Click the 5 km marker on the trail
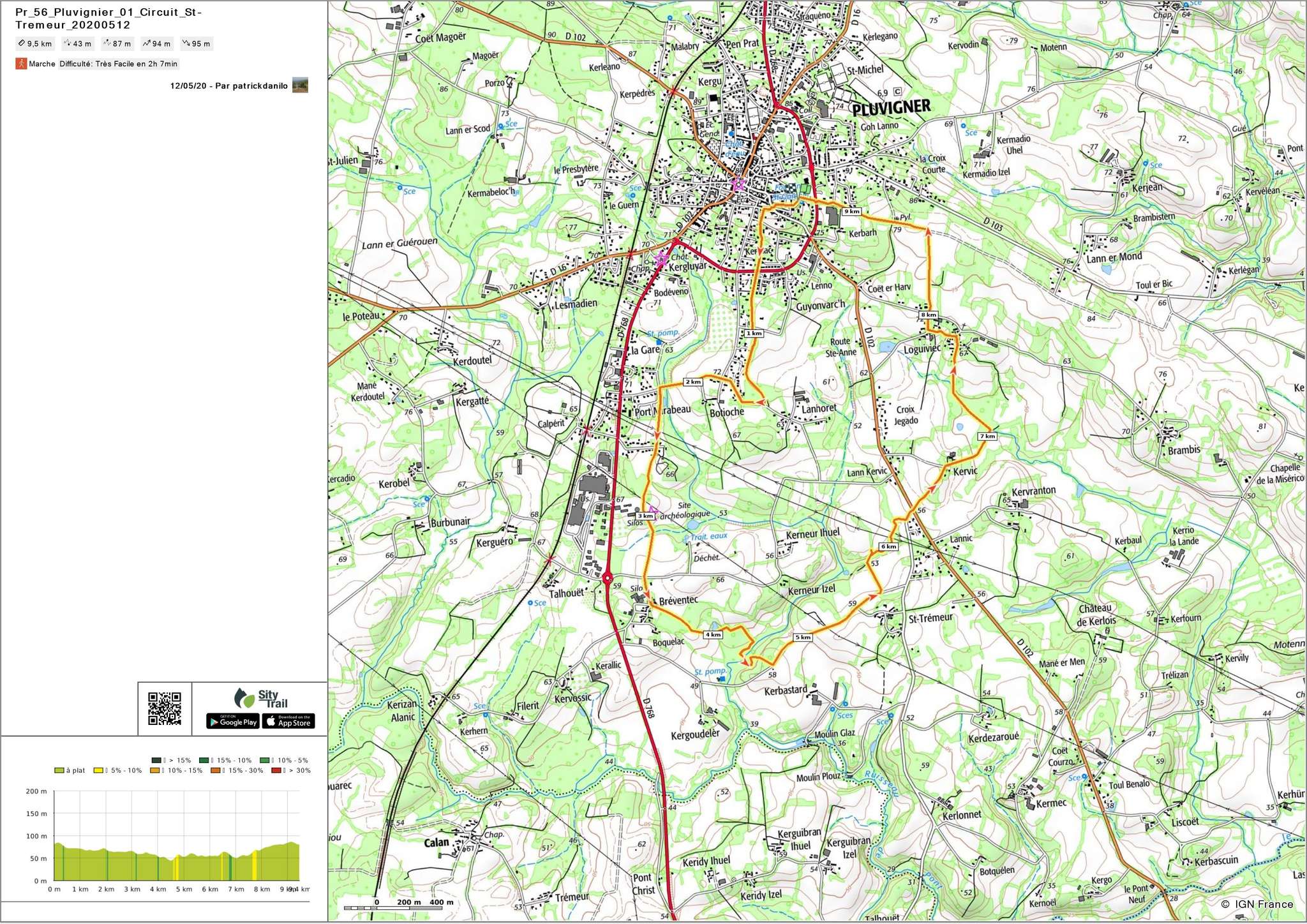Viewport: 1307px width, 924px height. [803, 637]
